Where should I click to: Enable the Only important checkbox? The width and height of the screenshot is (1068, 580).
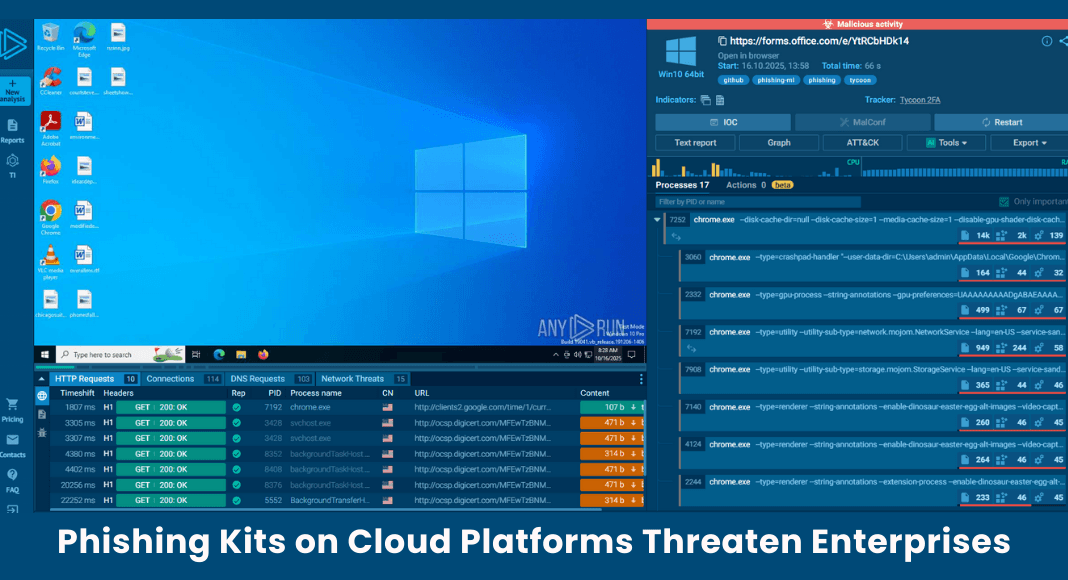tap(1005, 200)
